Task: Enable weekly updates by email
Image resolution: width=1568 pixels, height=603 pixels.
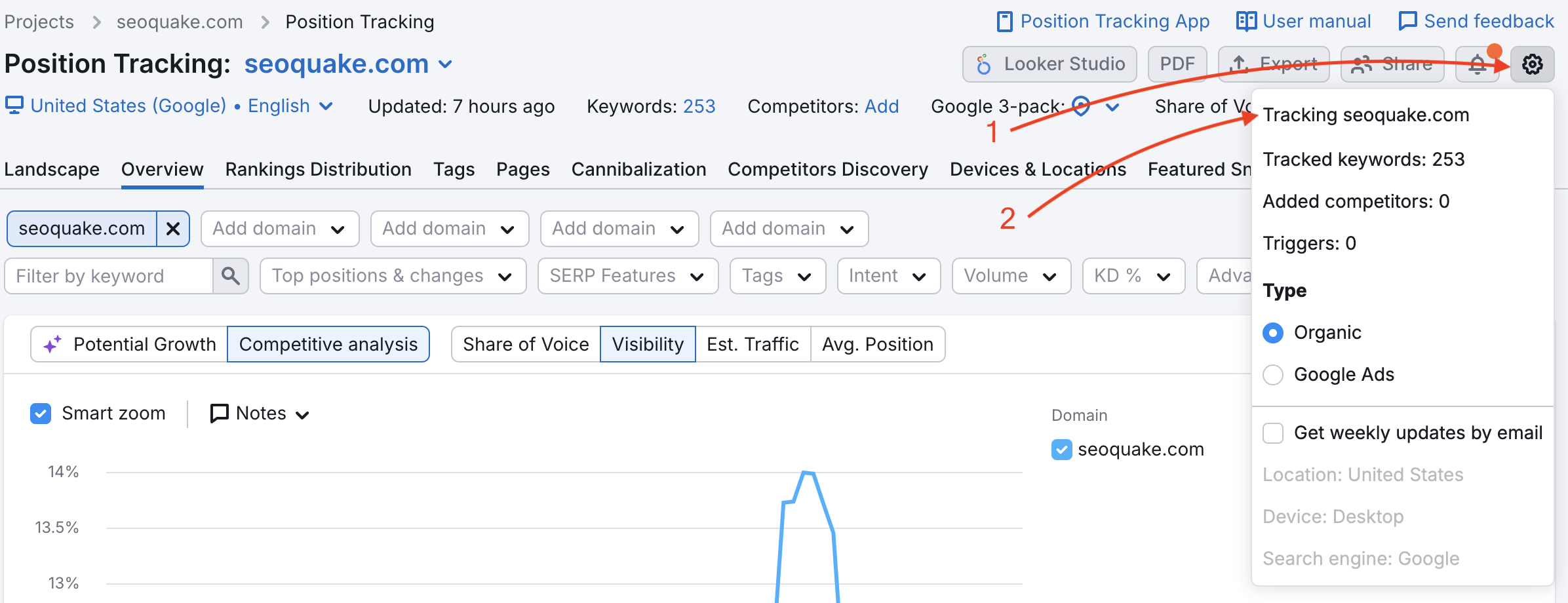Action: (x=1273, y=433)
